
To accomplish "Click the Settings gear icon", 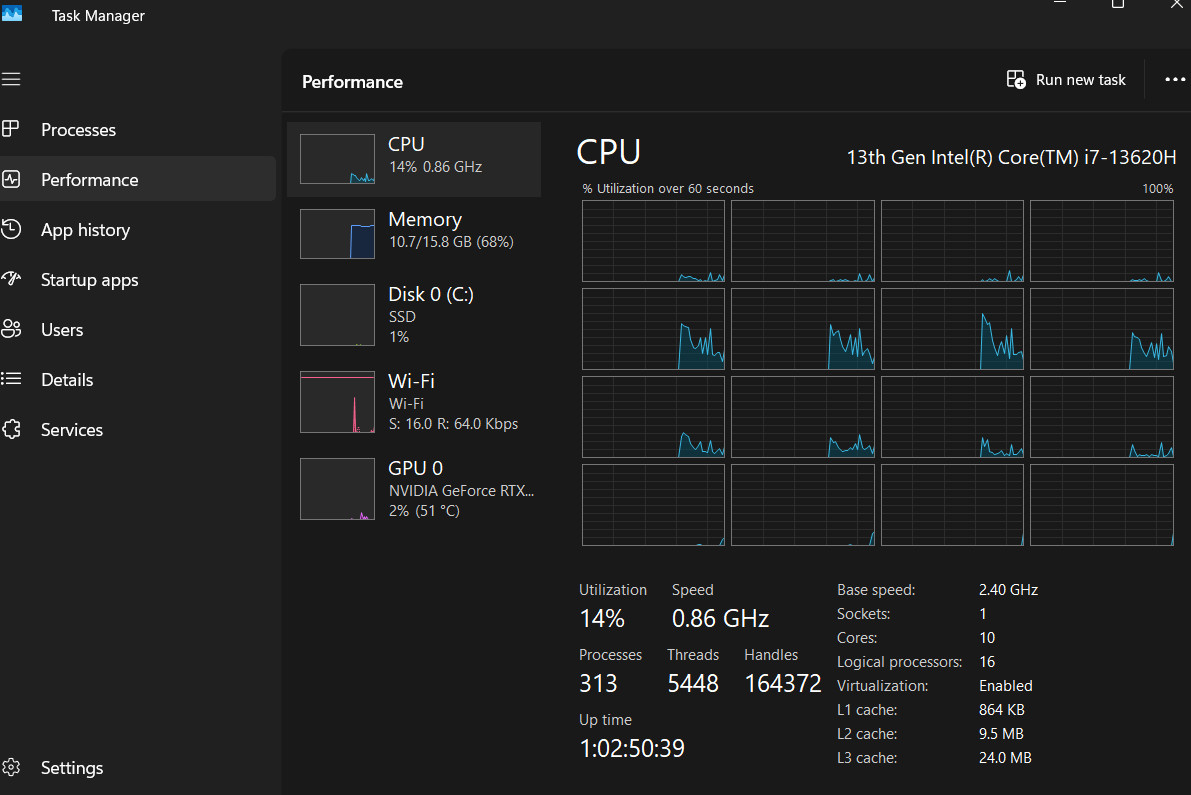I will pyautogui.click(x=11, y=767).
